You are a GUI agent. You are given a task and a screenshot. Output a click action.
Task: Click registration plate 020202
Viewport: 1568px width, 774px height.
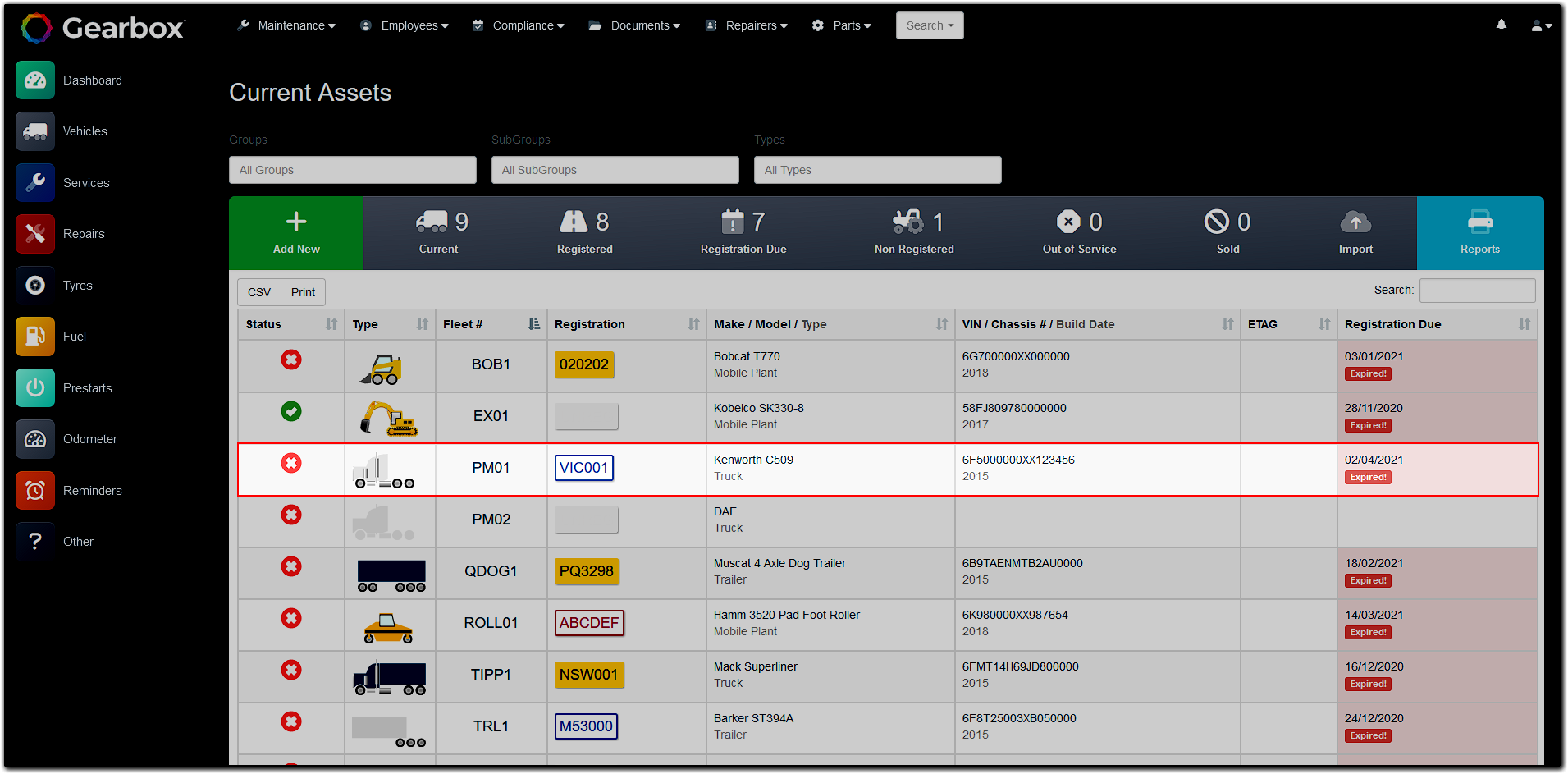(x=584, y=364)
